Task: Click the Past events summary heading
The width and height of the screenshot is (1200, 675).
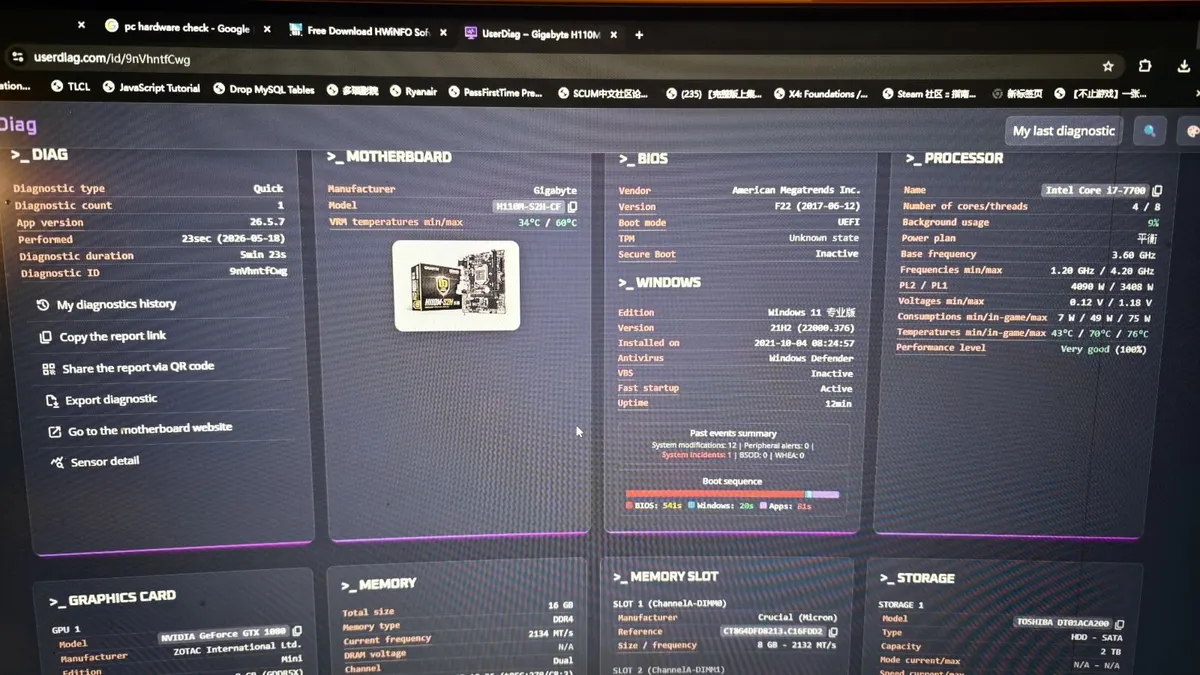Action: [733, 434]
